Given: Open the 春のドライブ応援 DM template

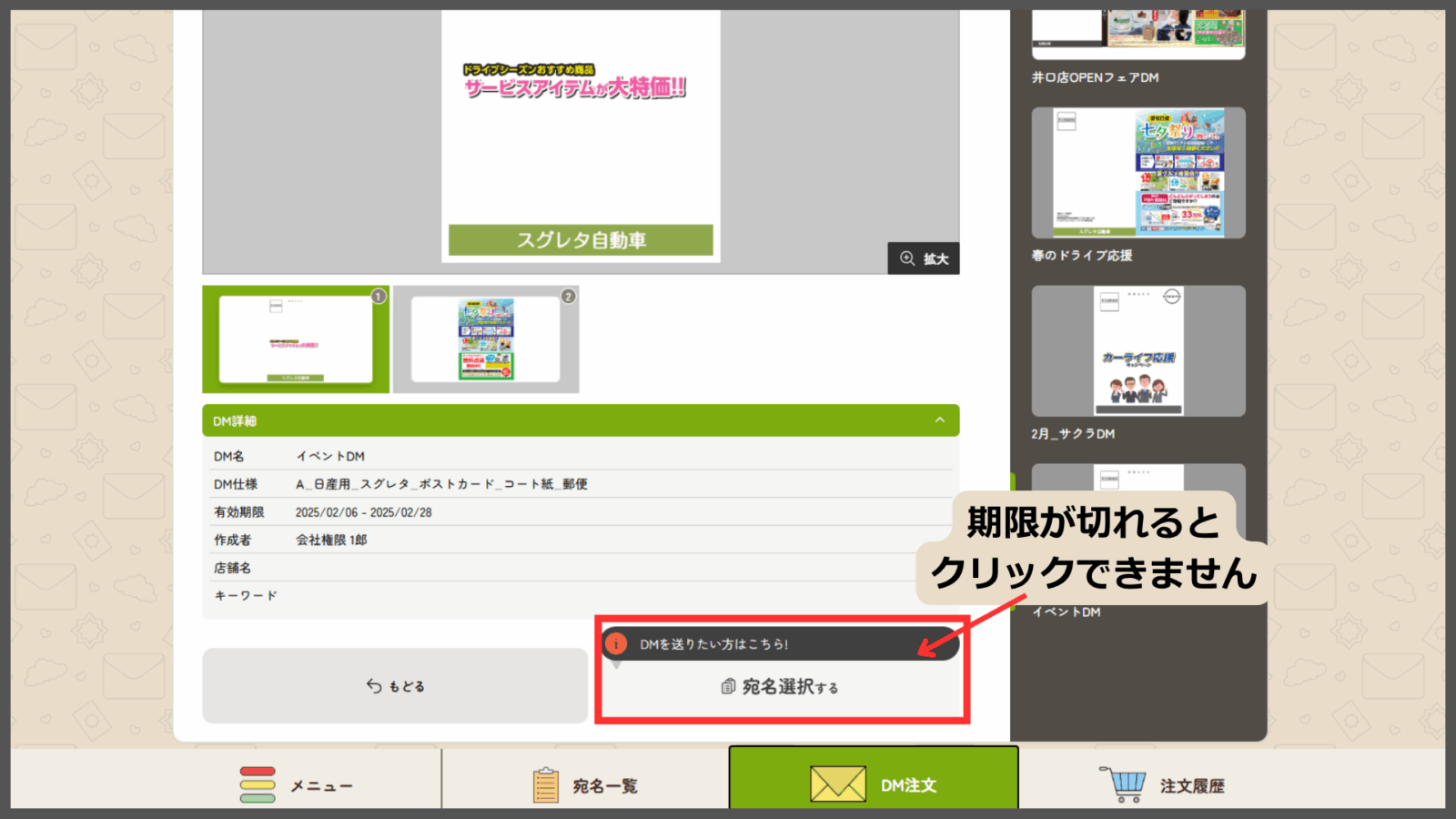Looking at the screenshot, I should (1138, 173).
